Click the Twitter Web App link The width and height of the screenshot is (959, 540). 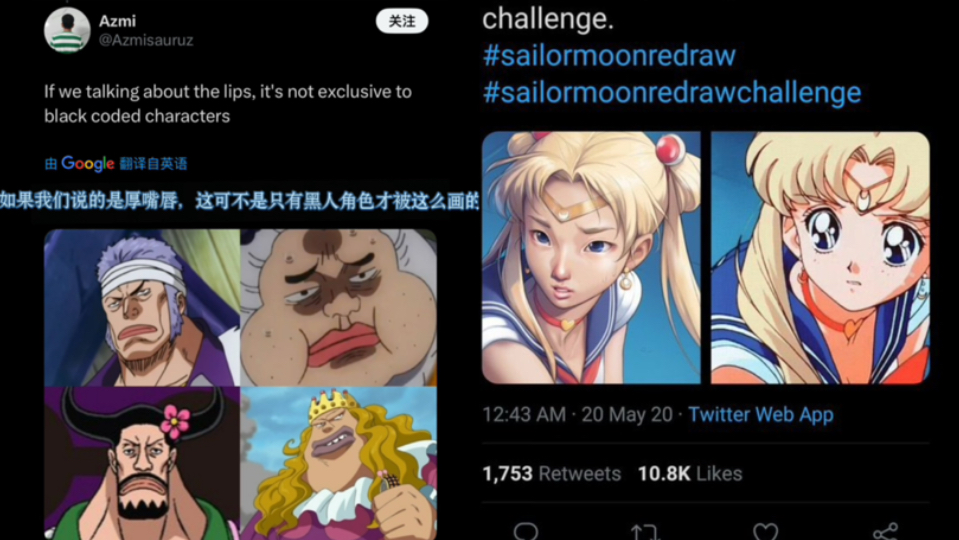pyautogui.click(x=761, y=415)
